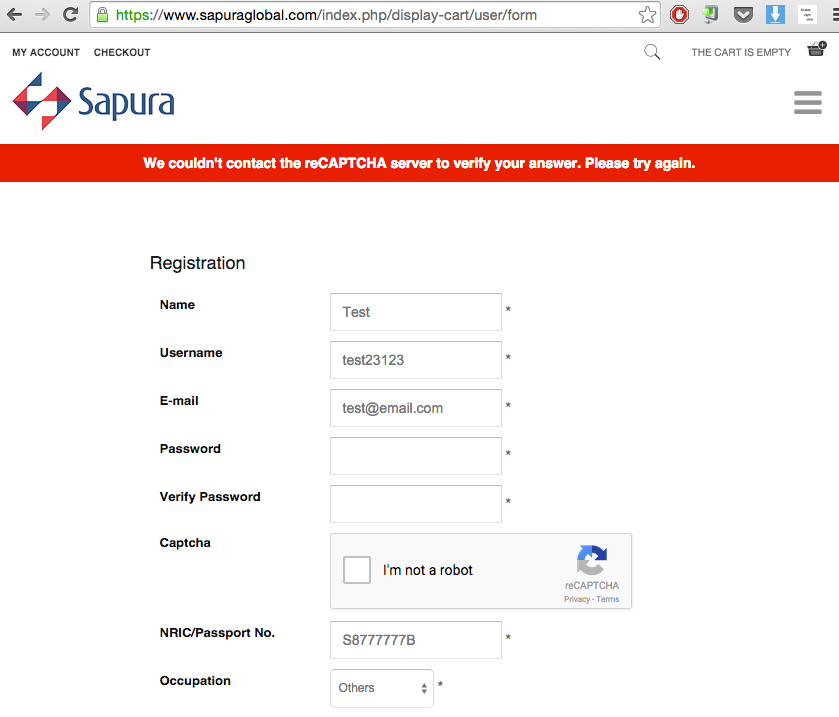Click the Occupation field label
This screenshot has height=717, width=839.
tap(195, 681)
